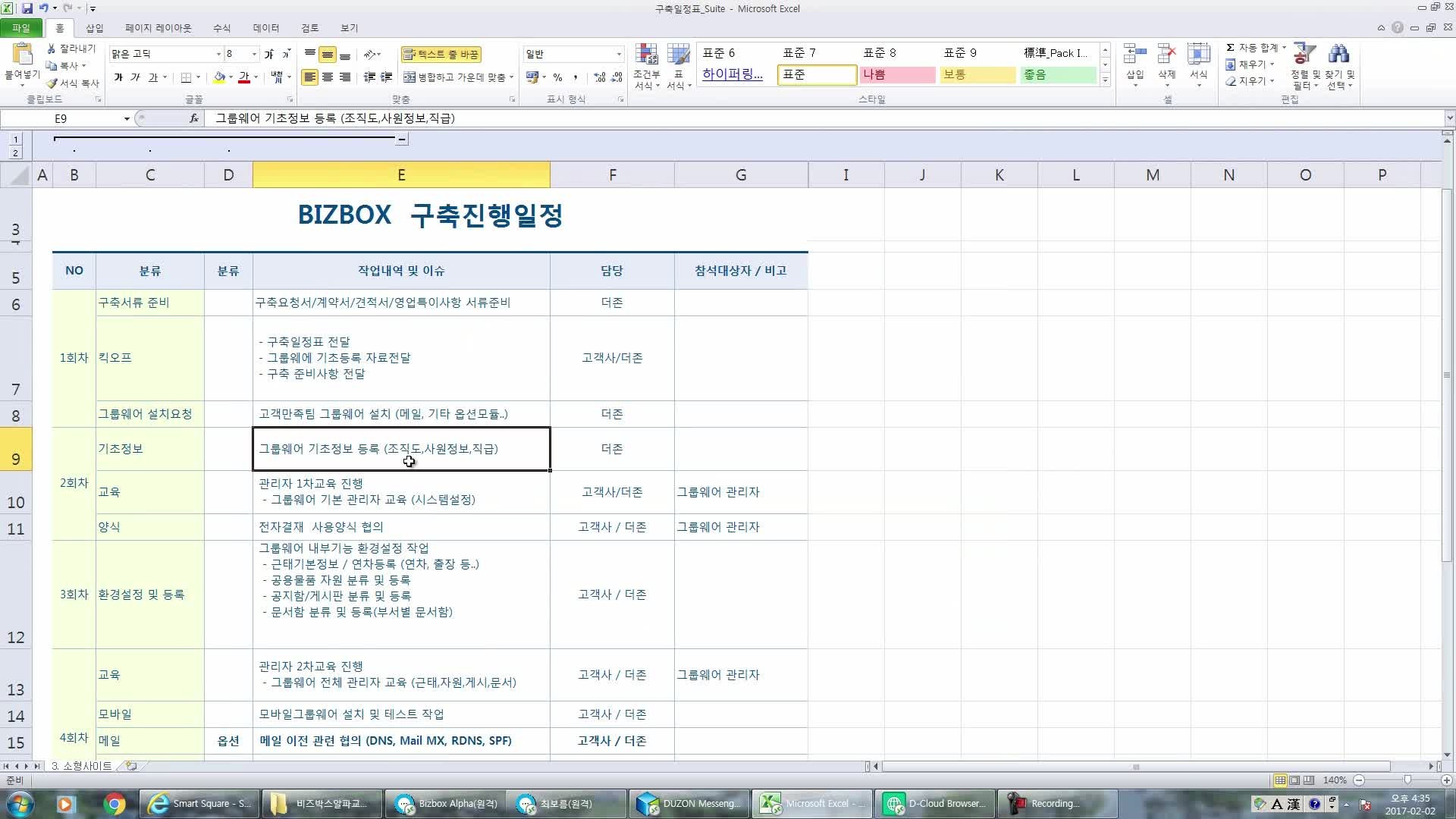Toggle left text alignment
The image size is (1456, 819).
310,77
